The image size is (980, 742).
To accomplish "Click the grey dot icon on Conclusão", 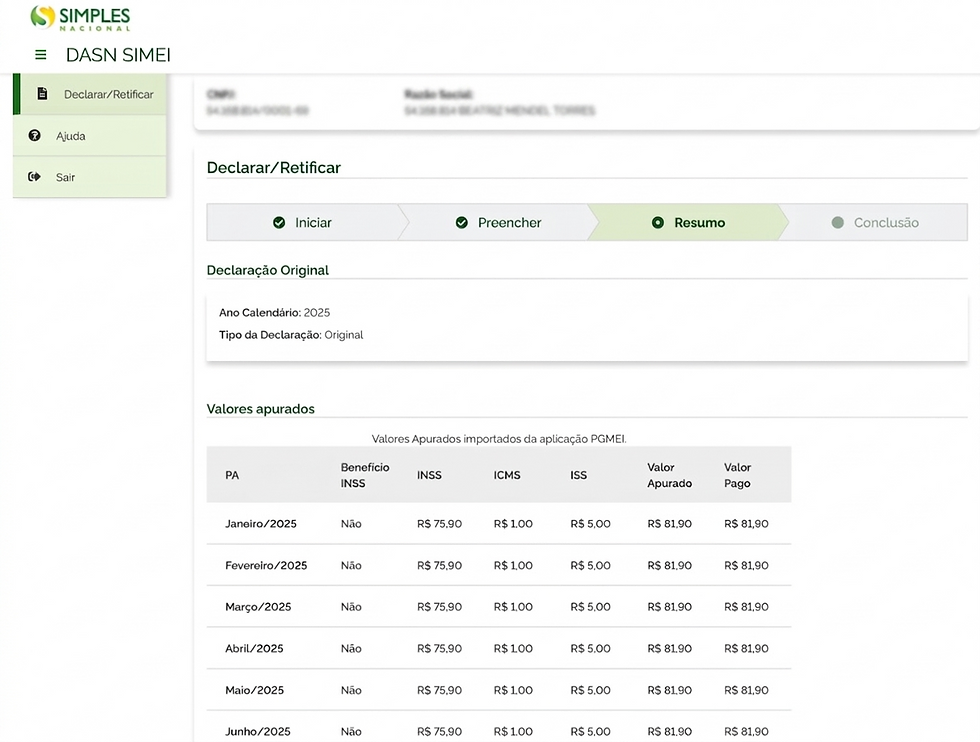I will click(x=838, y=223).
